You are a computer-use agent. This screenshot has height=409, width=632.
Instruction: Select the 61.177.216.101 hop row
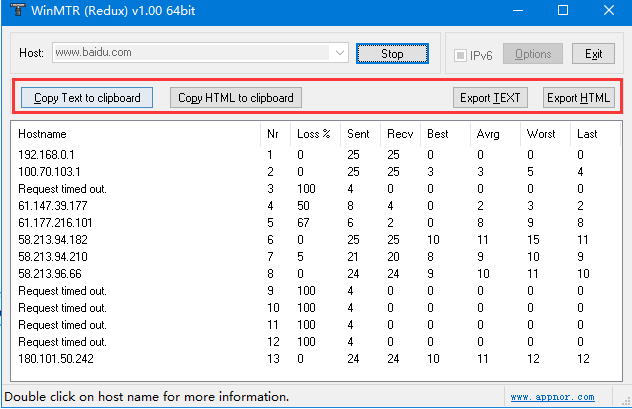(x=55, y=222)
